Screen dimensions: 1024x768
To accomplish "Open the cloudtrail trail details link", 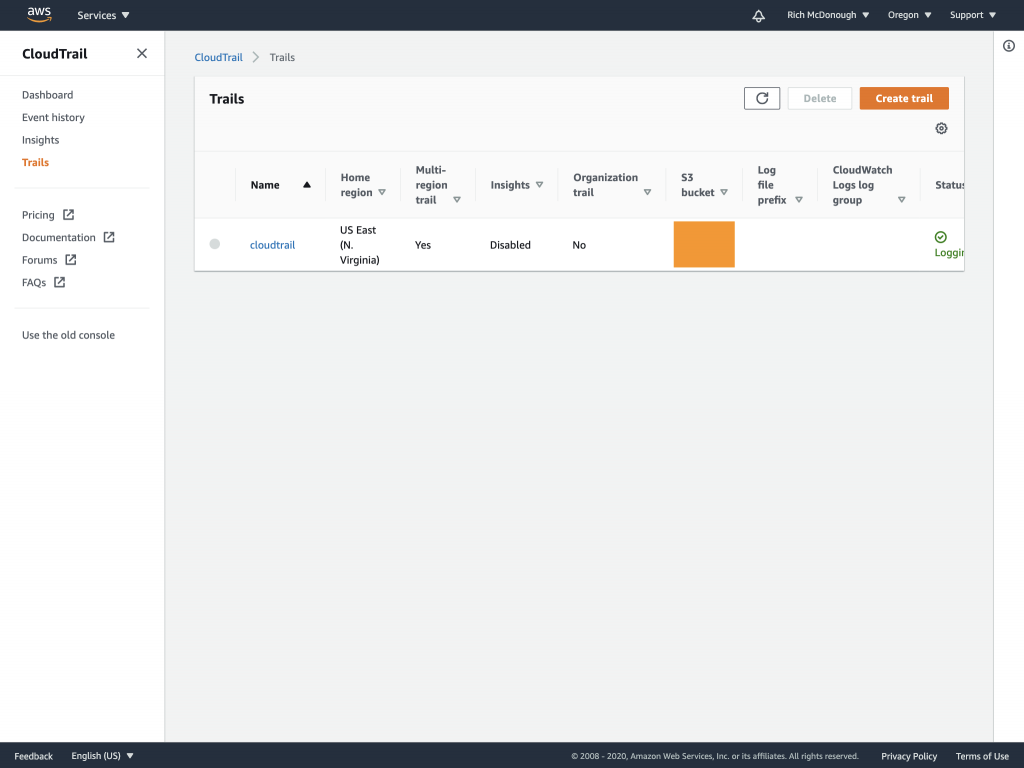I will tap(272, 244).
